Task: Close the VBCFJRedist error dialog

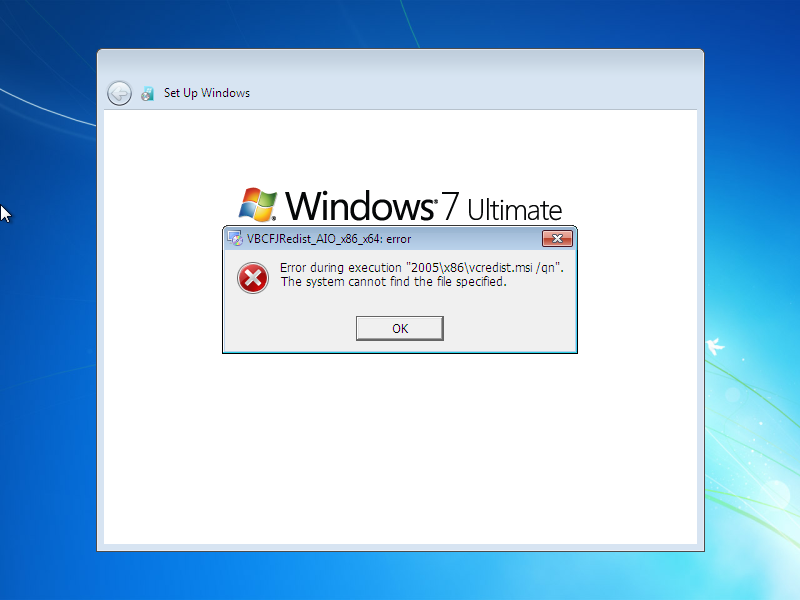Action: 557,238
